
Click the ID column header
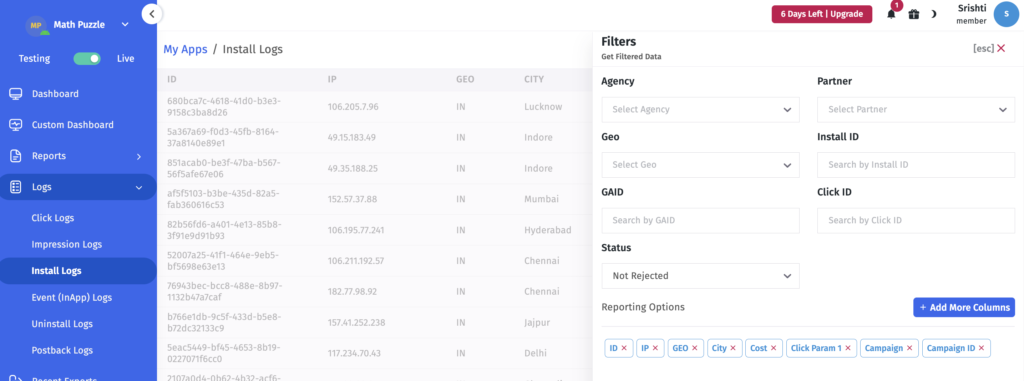[172, 80]
